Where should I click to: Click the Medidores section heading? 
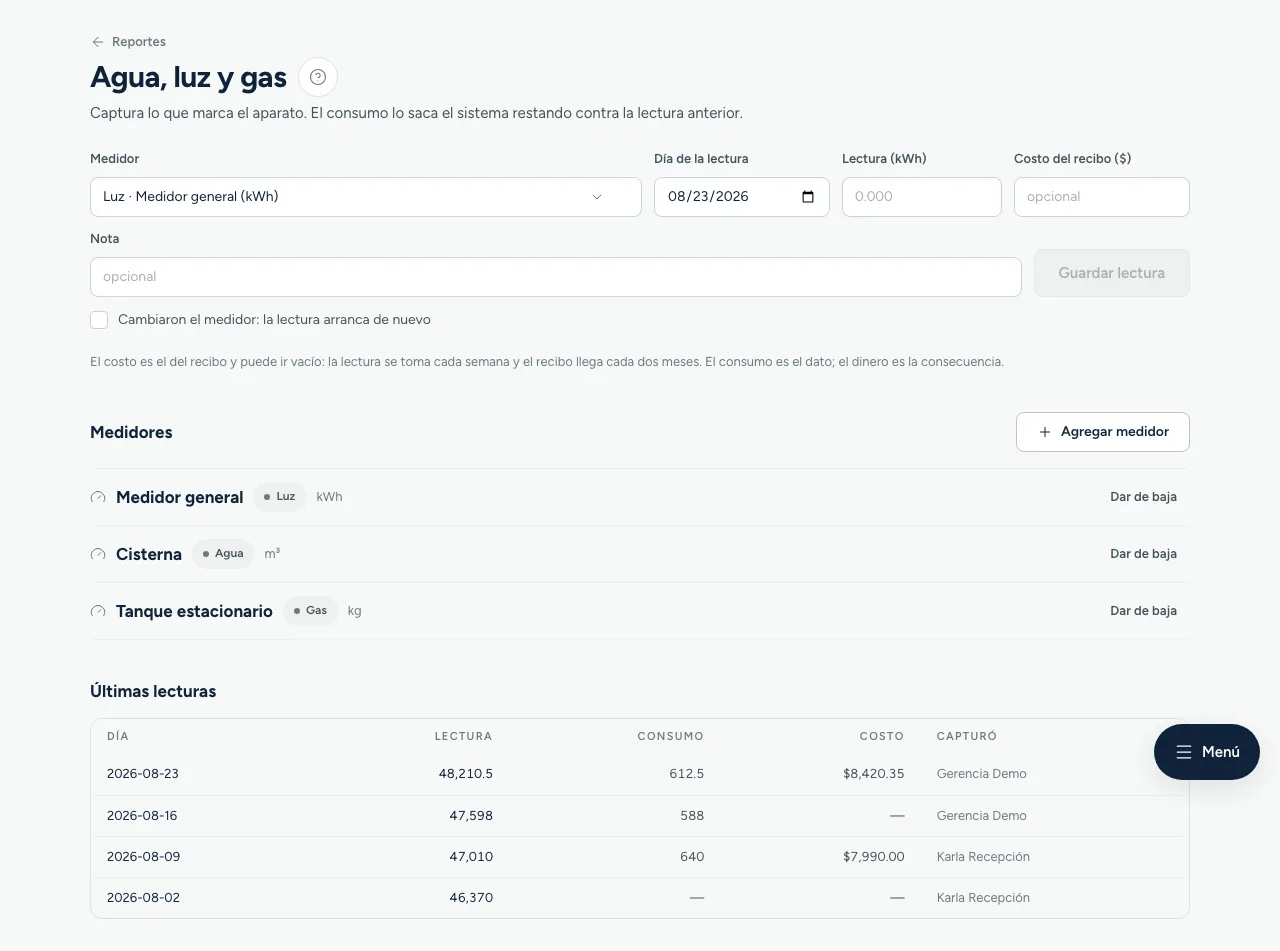click(131, 432)
